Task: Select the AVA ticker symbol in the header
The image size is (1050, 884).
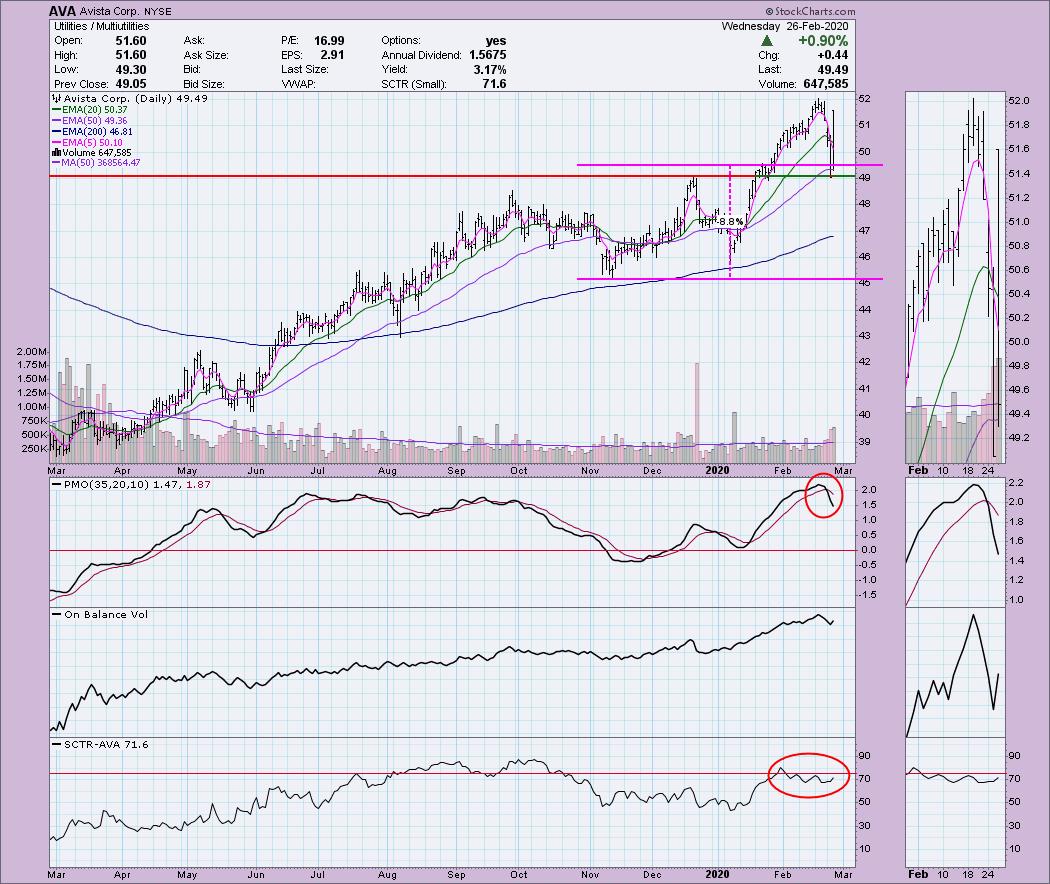Action: pos(61,11)
